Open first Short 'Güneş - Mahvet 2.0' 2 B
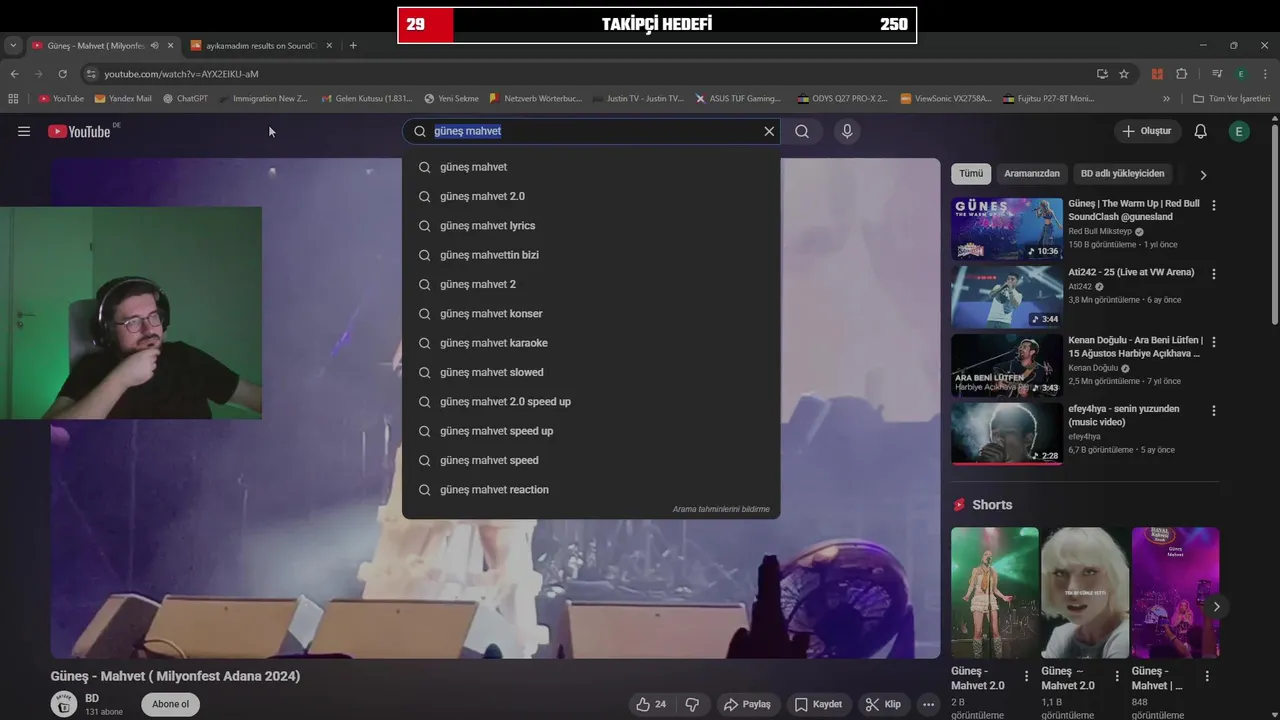This screenshot has width=1280, height=720. 995,593
